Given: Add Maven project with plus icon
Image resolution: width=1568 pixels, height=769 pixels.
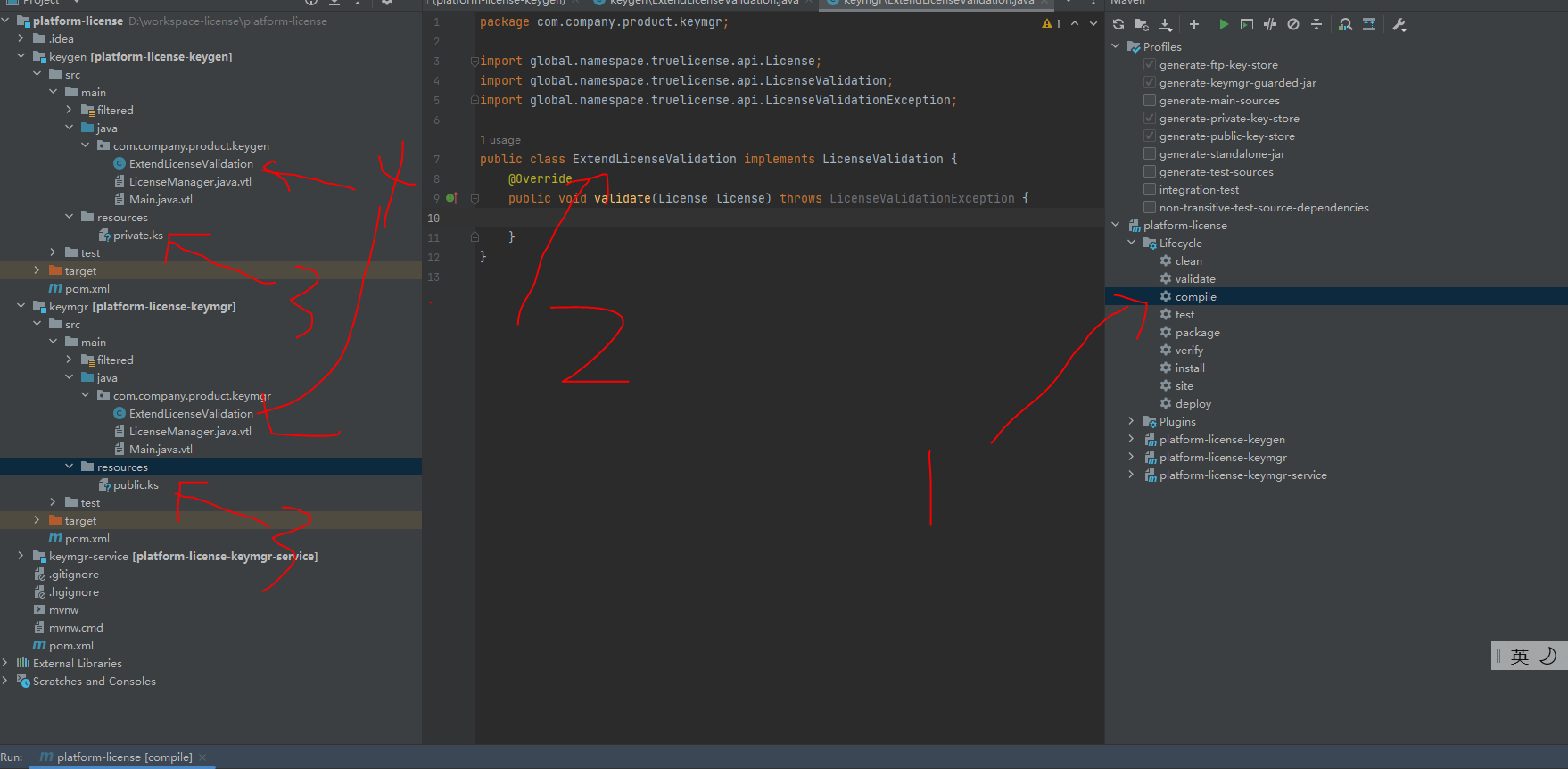Looking at the screenshot, I should point(1194,24).
